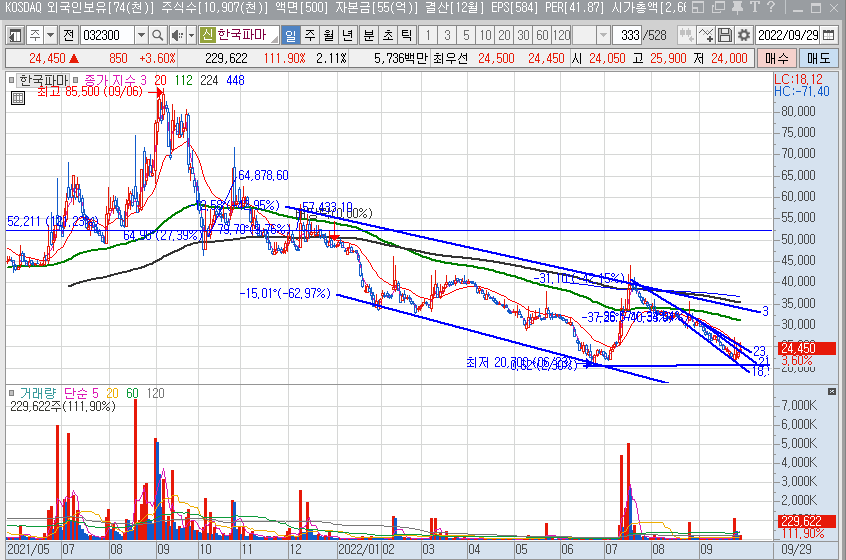The image size is (846, 560).
Task: Open help with question mark icon
Action: click(771, 8)
